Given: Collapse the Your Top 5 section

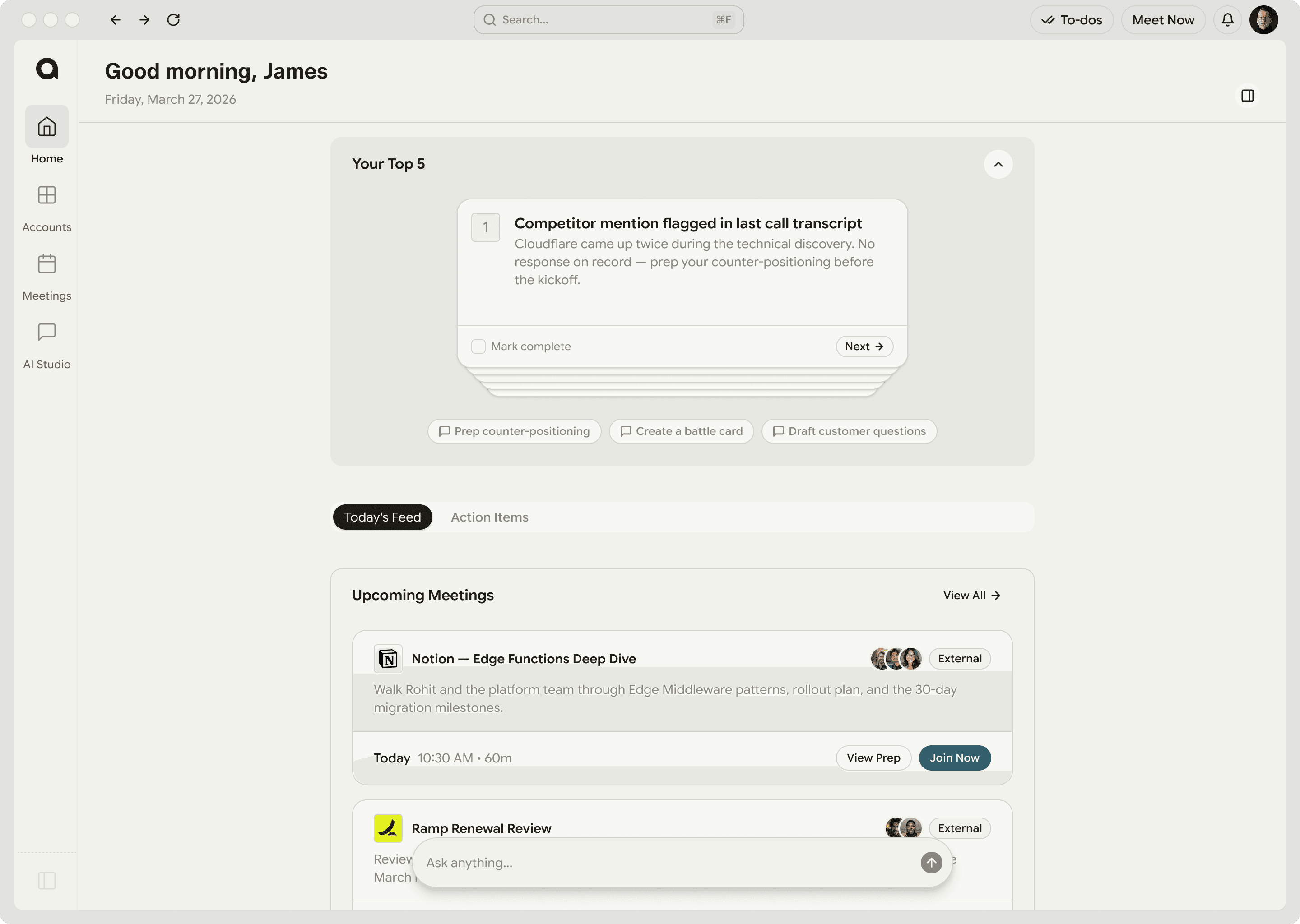Looking at the screenshot, I should (999, 164).
